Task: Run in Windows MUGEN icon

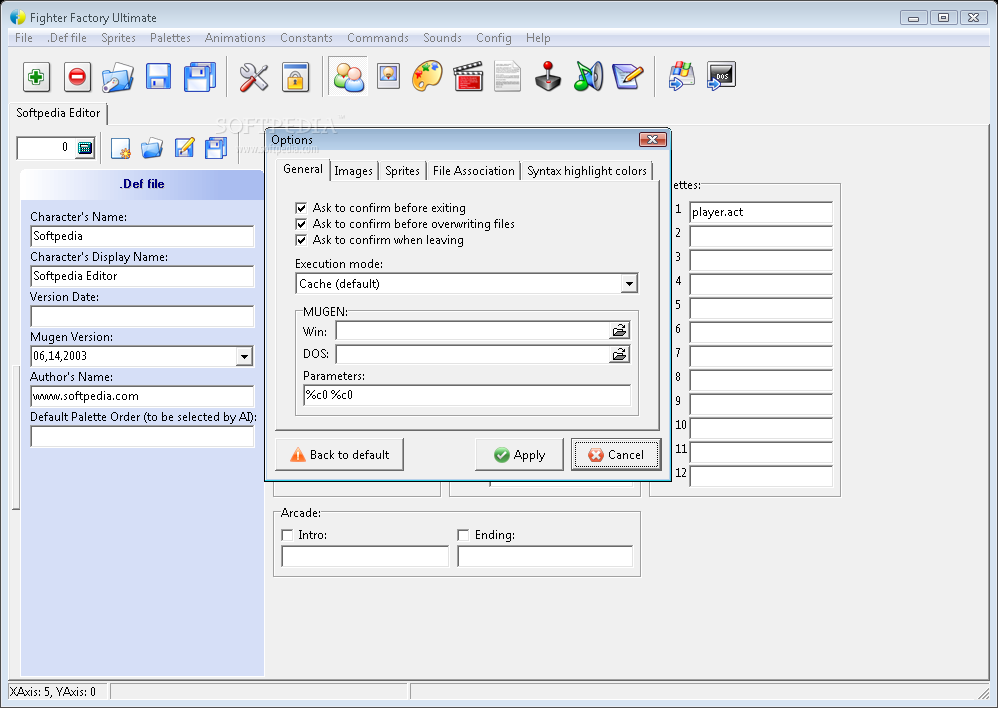Action: [682, 77]
